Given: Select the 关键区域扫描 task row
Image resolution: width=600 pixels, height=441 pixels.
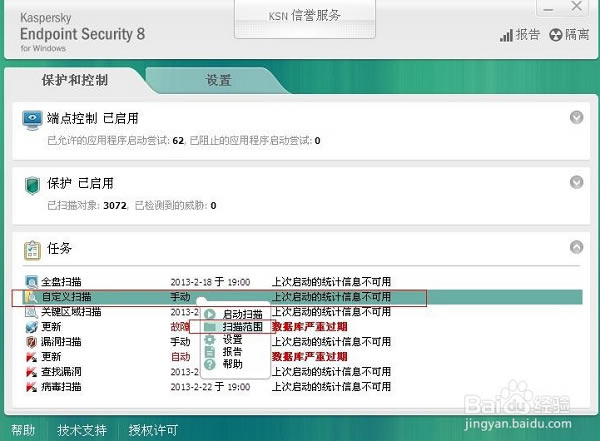Looking at the screenshot, I should (302, 312).
